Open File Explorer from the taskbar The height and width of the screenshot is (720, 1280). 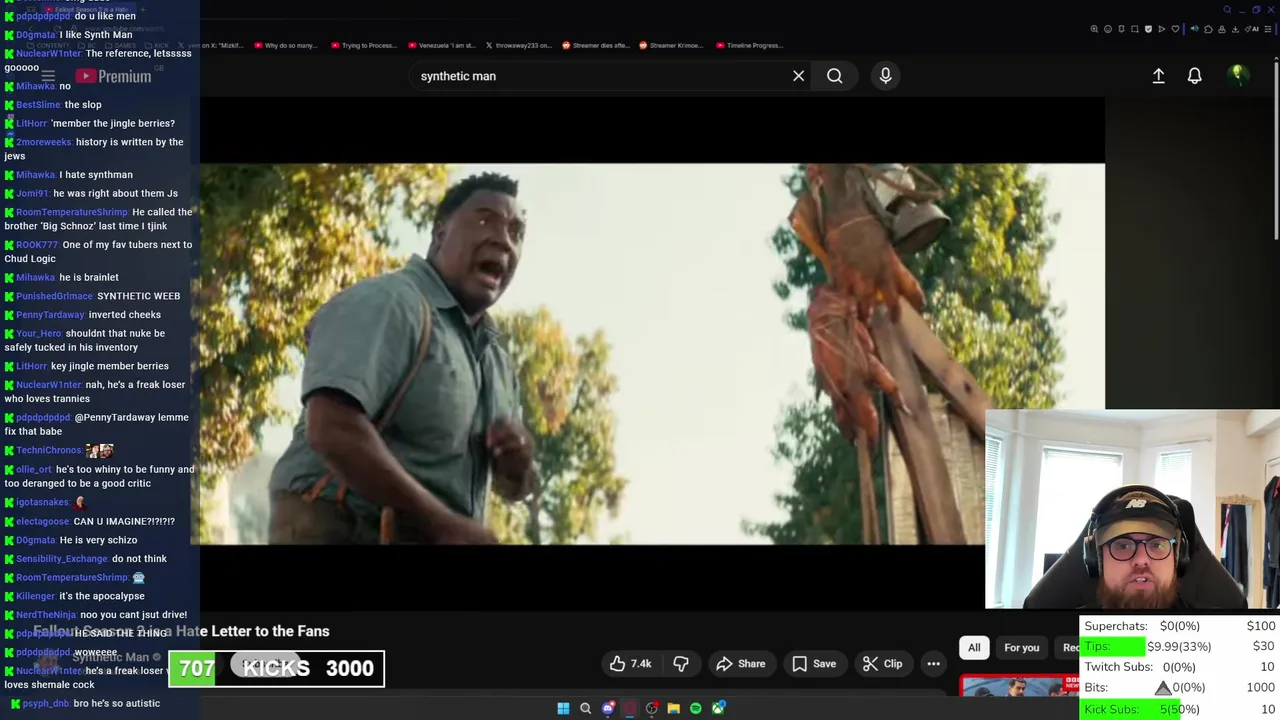pos(673,708)
